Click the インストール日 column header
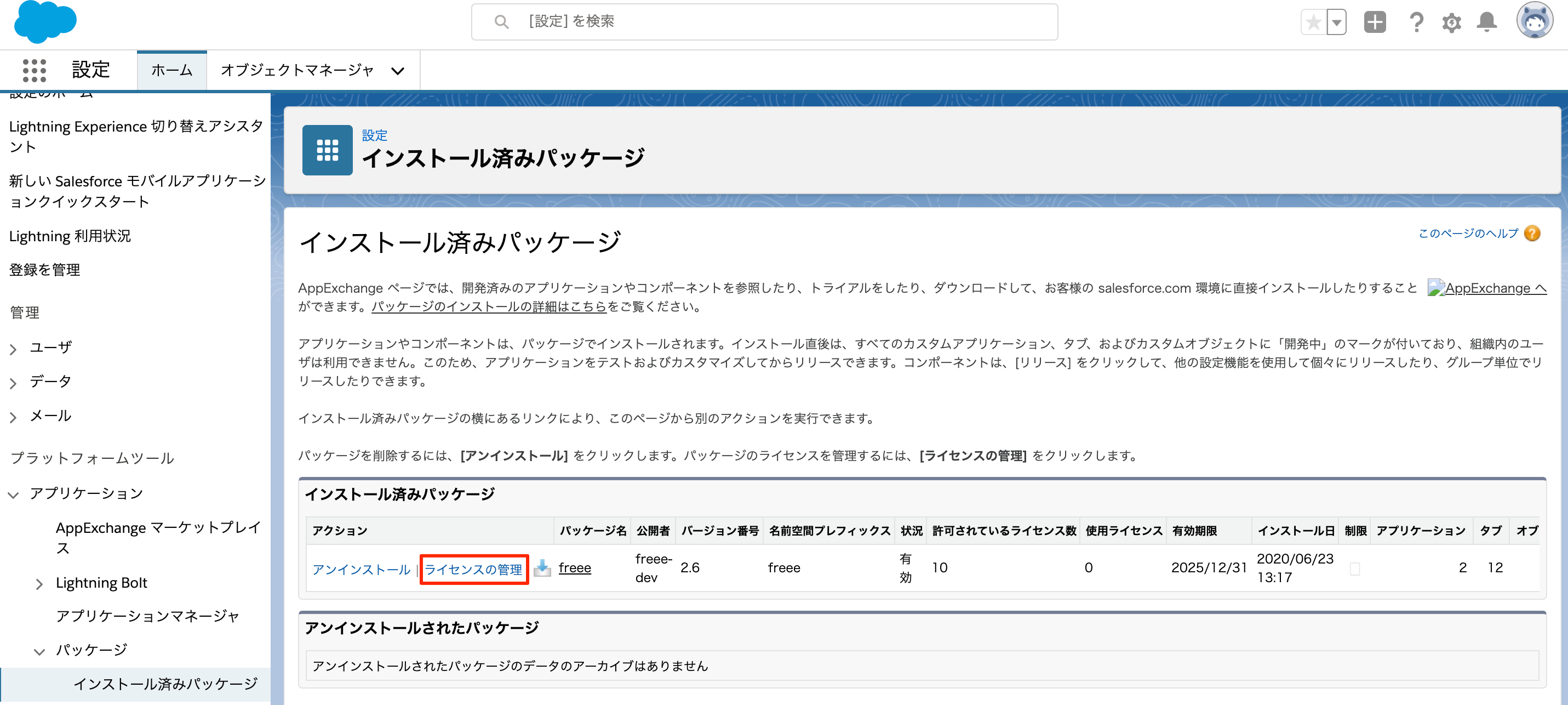1568x705 pixels. [1296, 531]
